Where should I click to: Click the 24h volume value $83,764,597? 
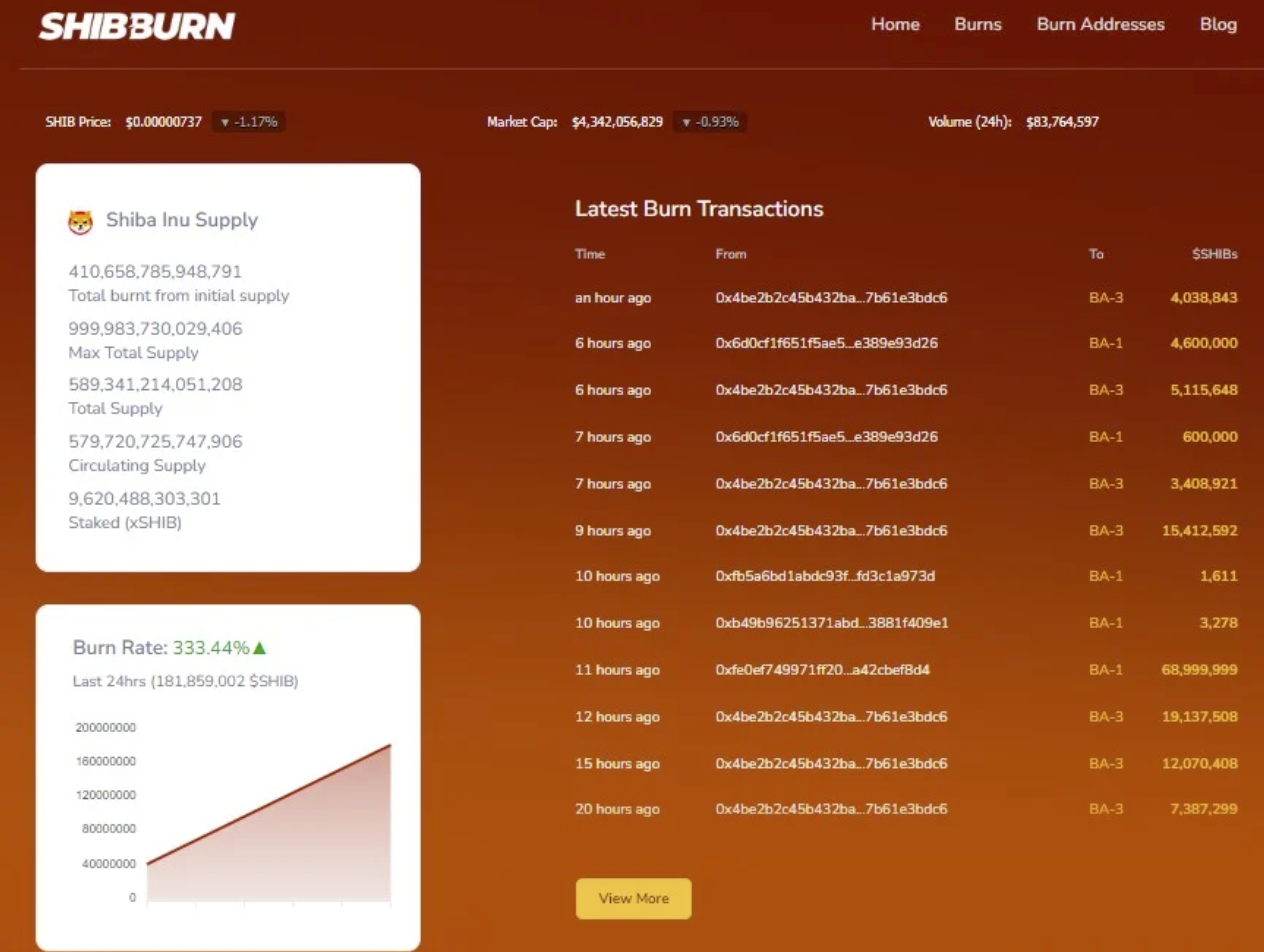click(x=1063, y=122)
